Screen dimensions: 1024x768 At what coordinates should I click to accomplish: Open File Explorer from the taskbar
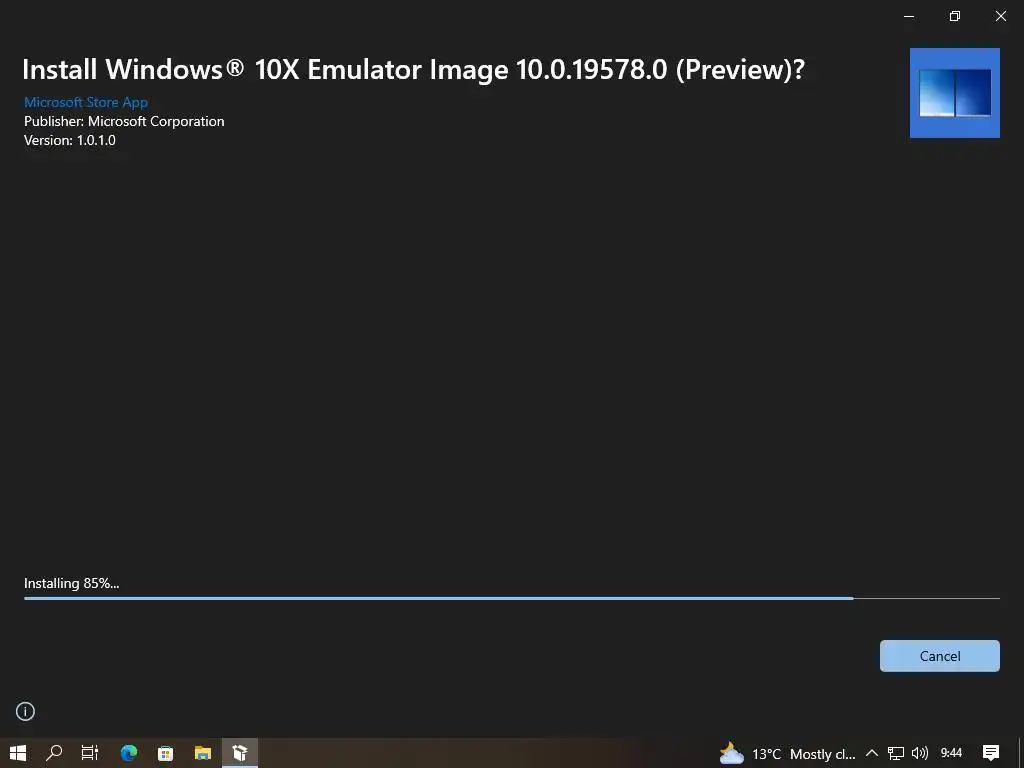coord(203,753)
